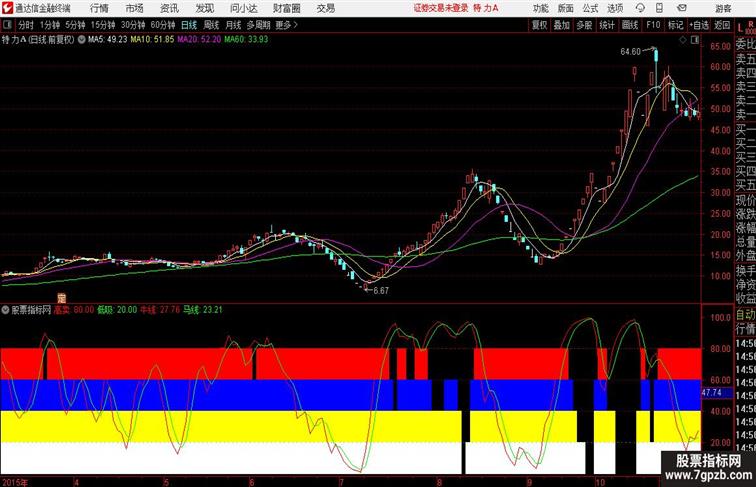Open indicator settings circle next to 特力A
The width and height of the screenshot is (756, 487).
click(81, 40)
